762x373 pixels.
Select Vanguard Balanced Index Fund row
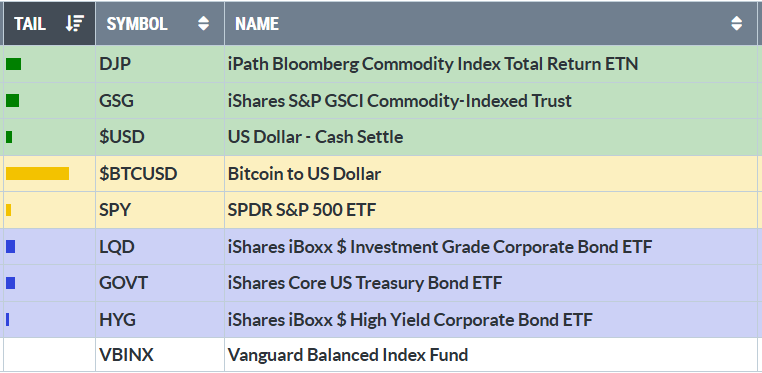click(x=380, y=355)
